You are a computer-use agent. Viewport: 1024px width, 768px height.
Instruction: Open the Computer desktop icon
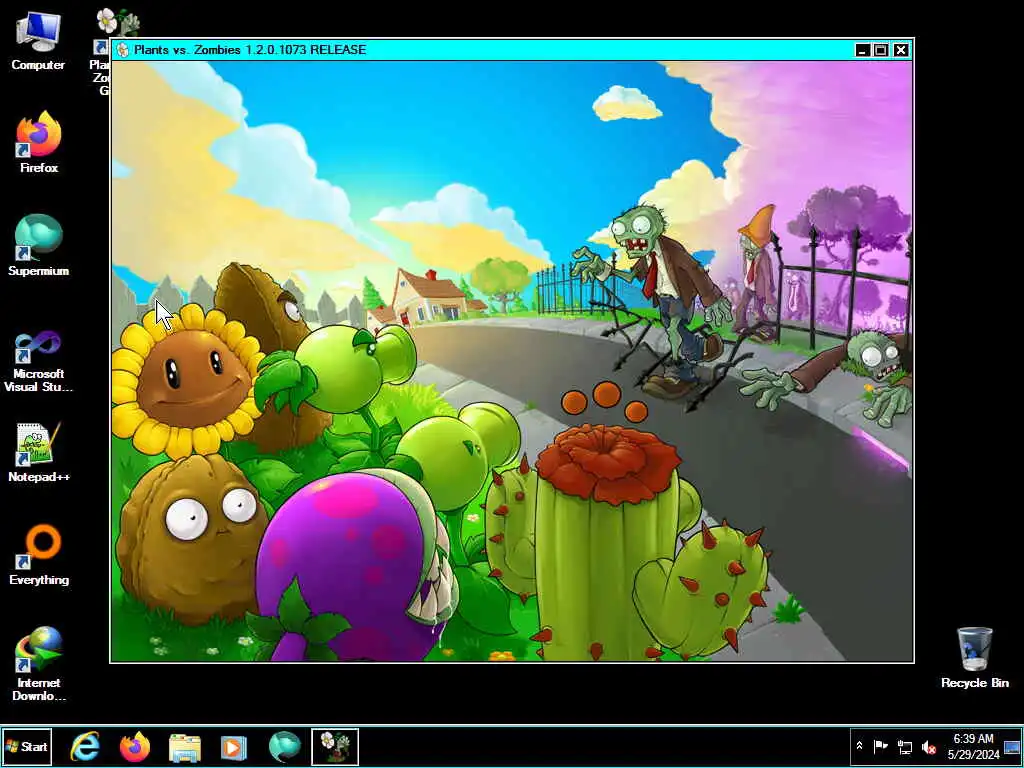(x=38, y=40)
